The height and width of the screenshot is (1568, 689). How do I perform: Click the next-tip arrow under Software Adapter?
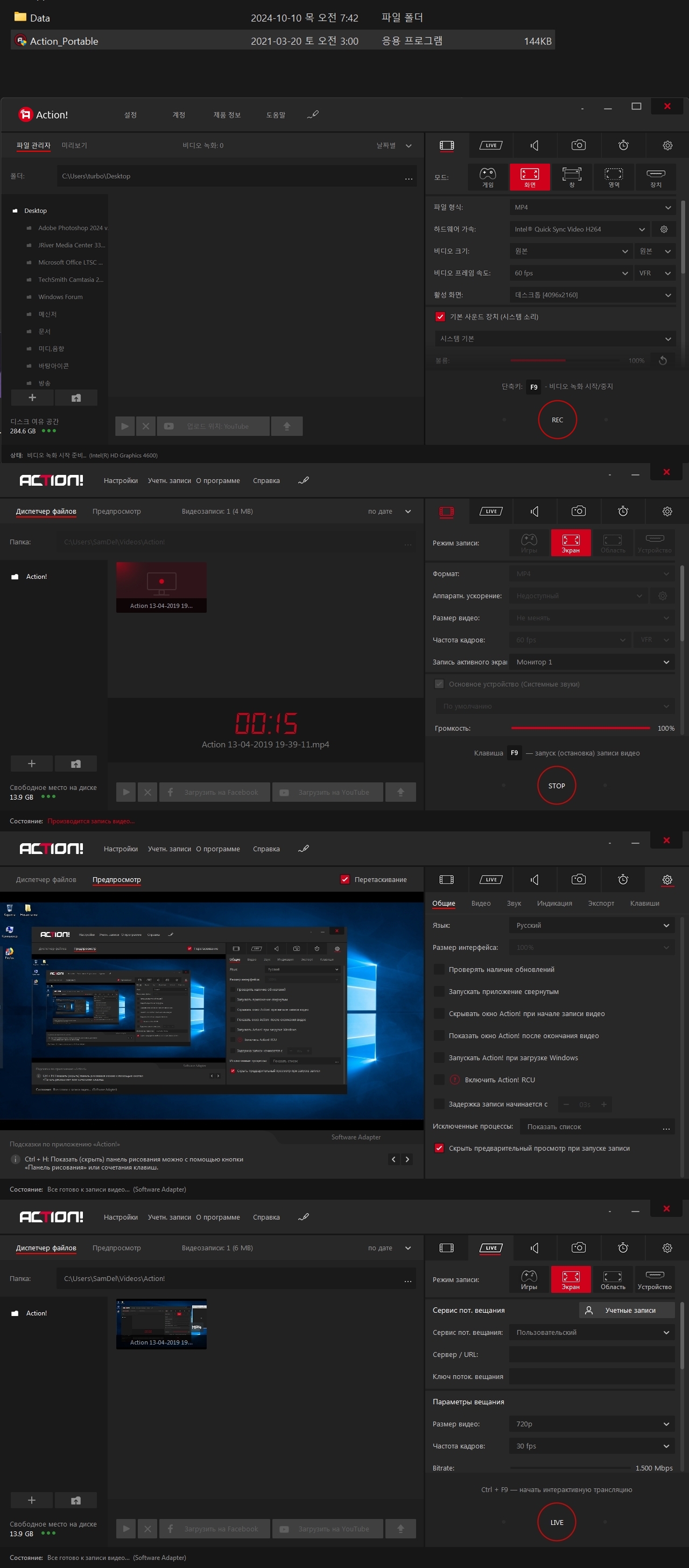click(407, 1159)
